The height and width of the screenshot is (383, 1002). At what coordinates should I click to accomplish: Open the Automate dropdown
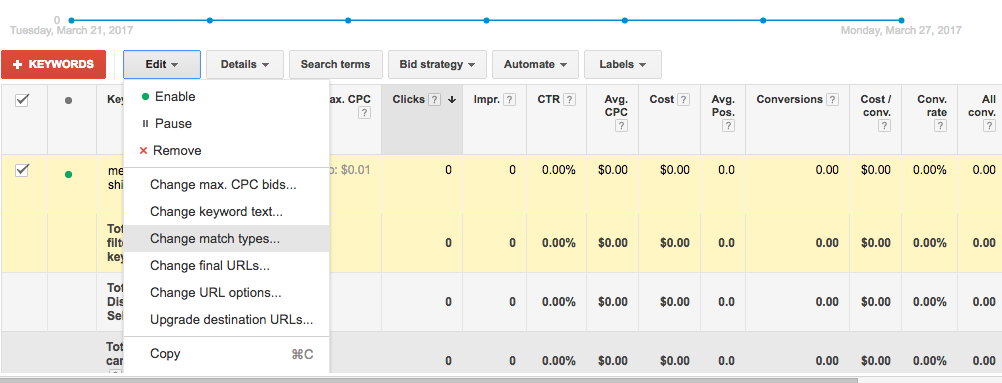click(x=536, y=65)
